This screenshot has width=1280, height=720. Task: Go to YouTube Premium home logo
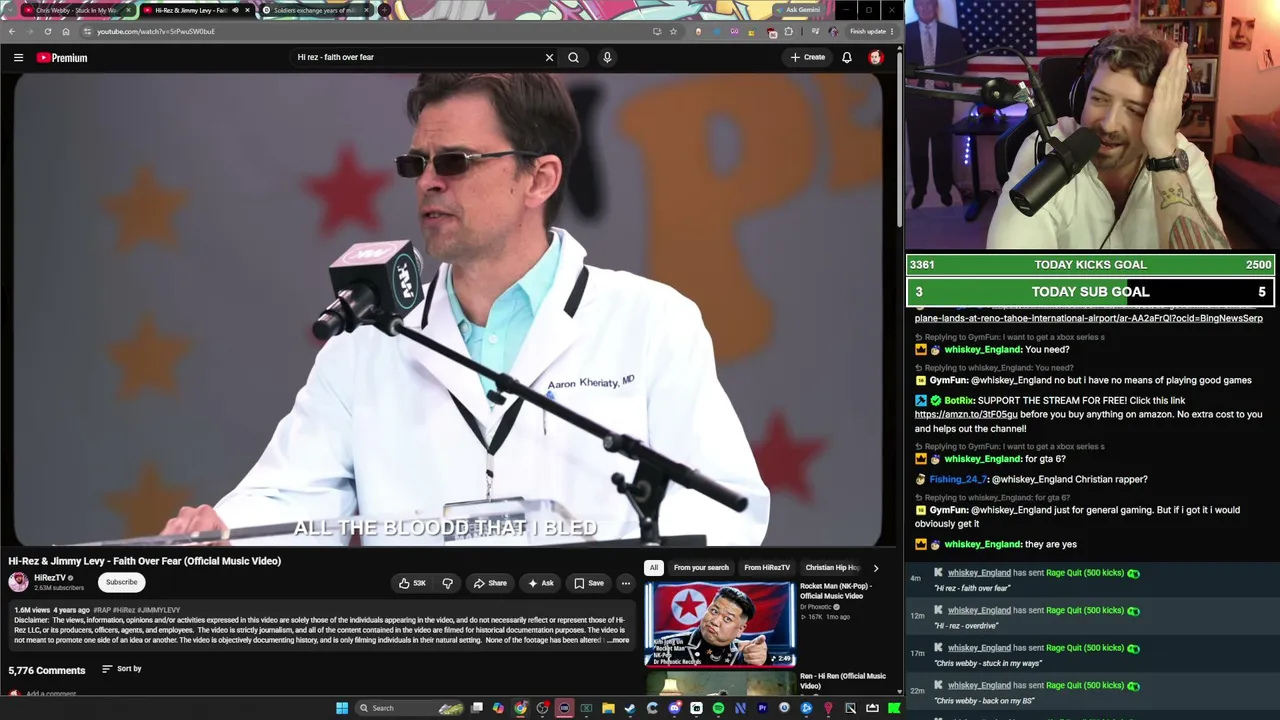coord(62,58)
